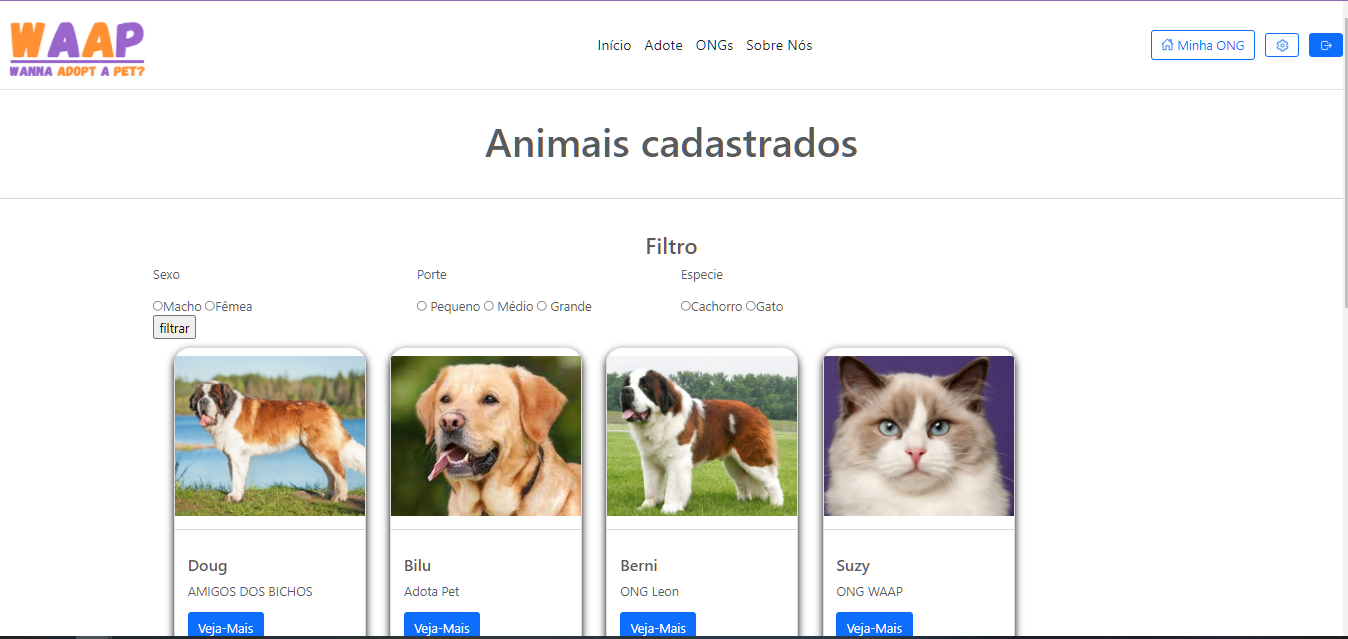Choose the Gato species option
Viewport: 1348px width, 639px height.
pos(751,306)
